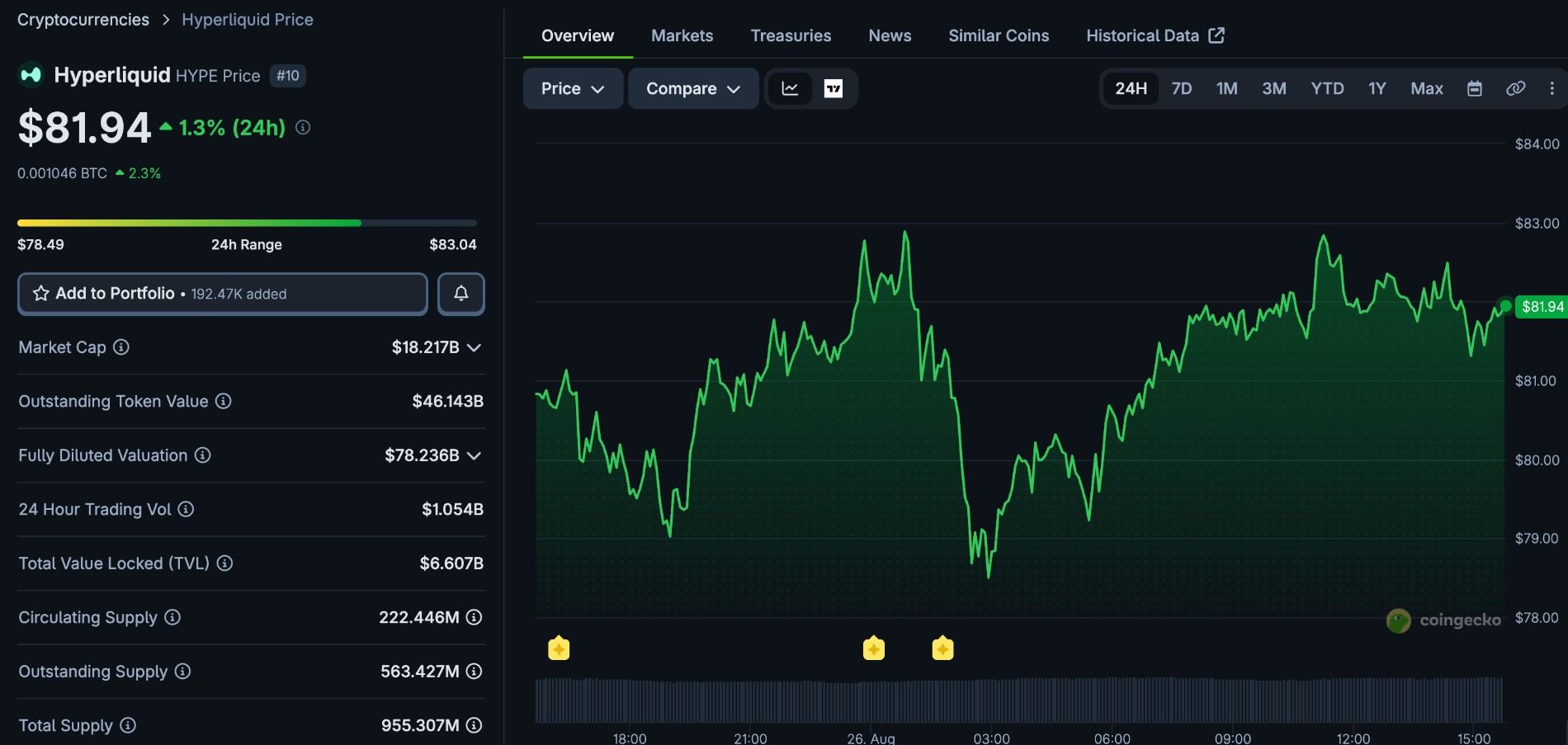
Task: Show Total Value Locked info icon
Action: [224, 563]
